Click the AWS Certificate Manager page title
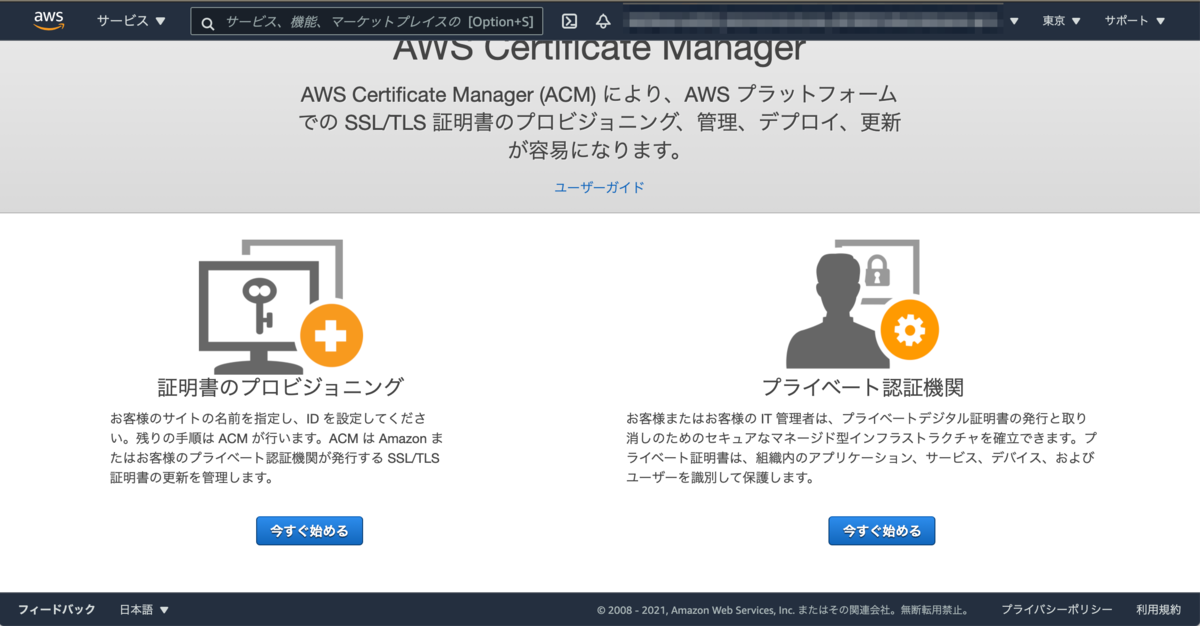 click(599, 48)
